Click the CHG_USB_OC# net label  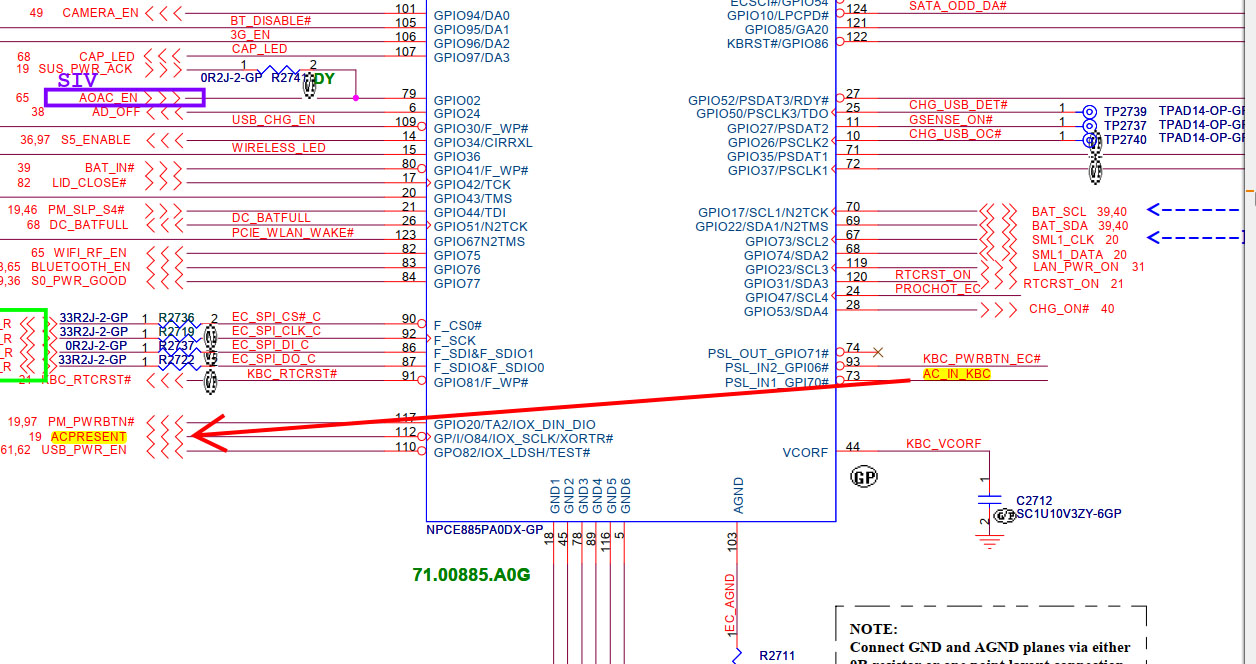(955, 134)
